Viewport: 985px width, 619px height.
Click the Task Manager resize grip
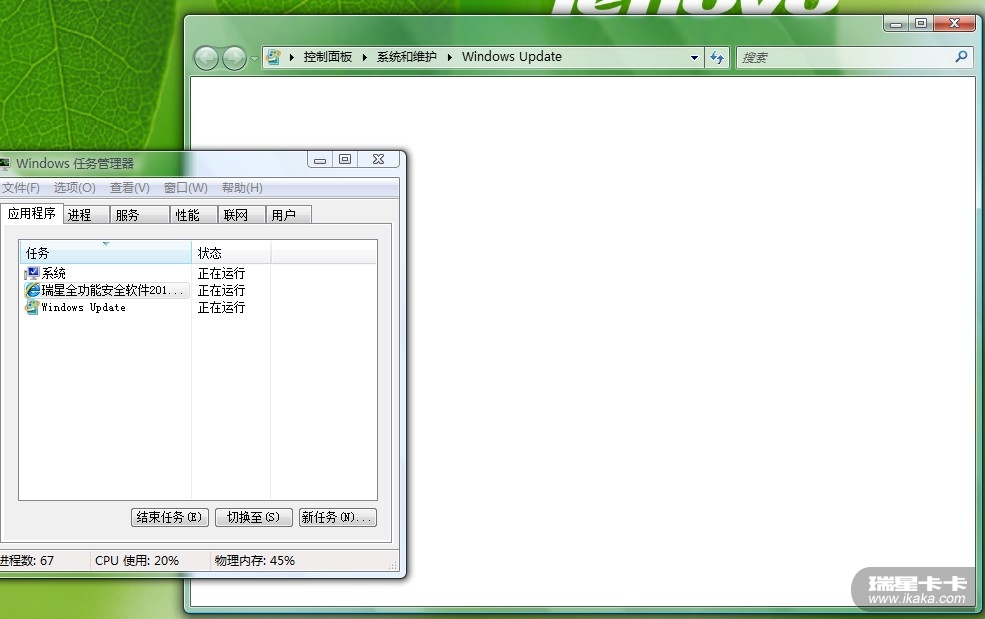click(x=393, y=565)
